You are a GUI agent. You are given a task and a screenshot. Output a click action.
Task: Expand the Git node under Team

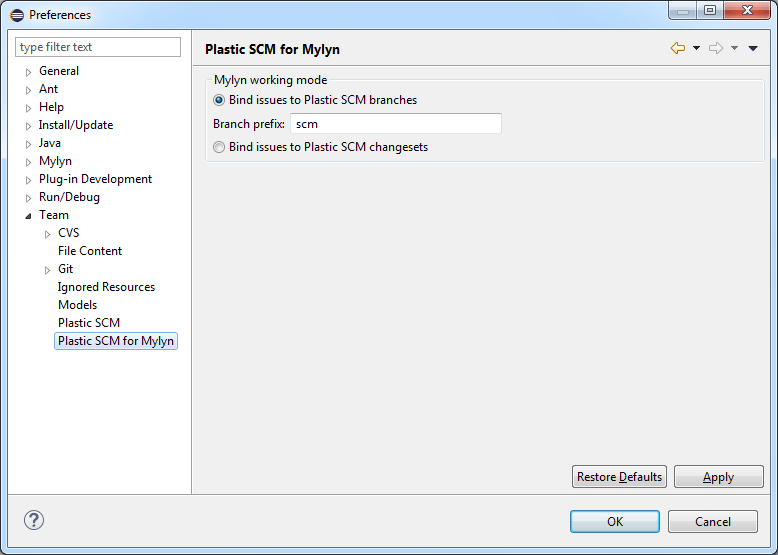click(x=47, y=270)
